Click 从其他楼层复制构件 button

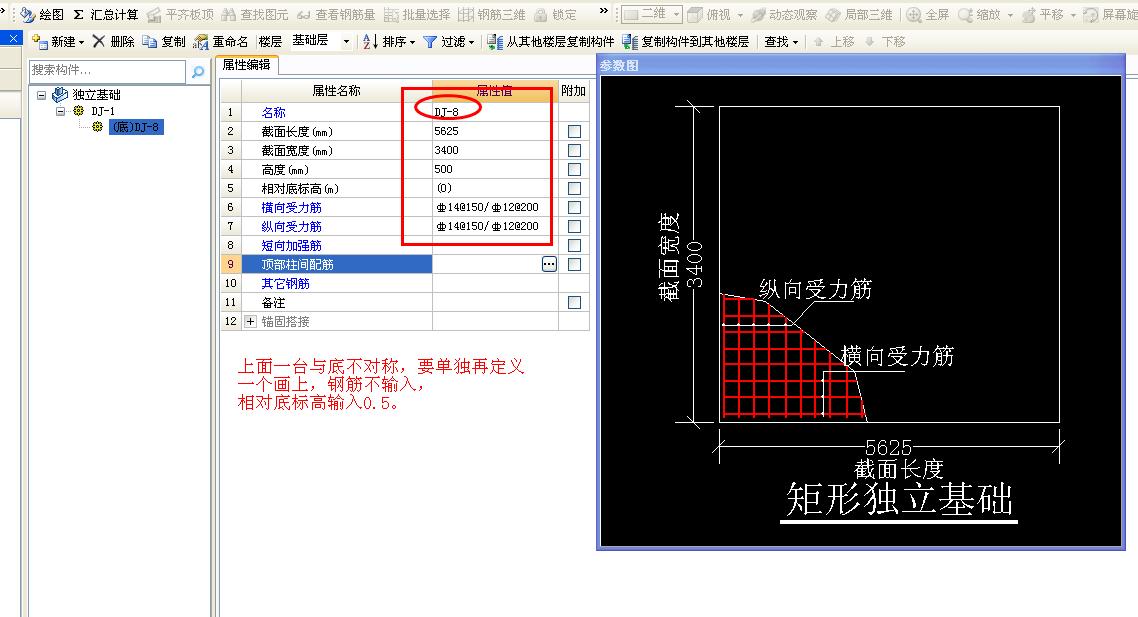coord(551,42)
